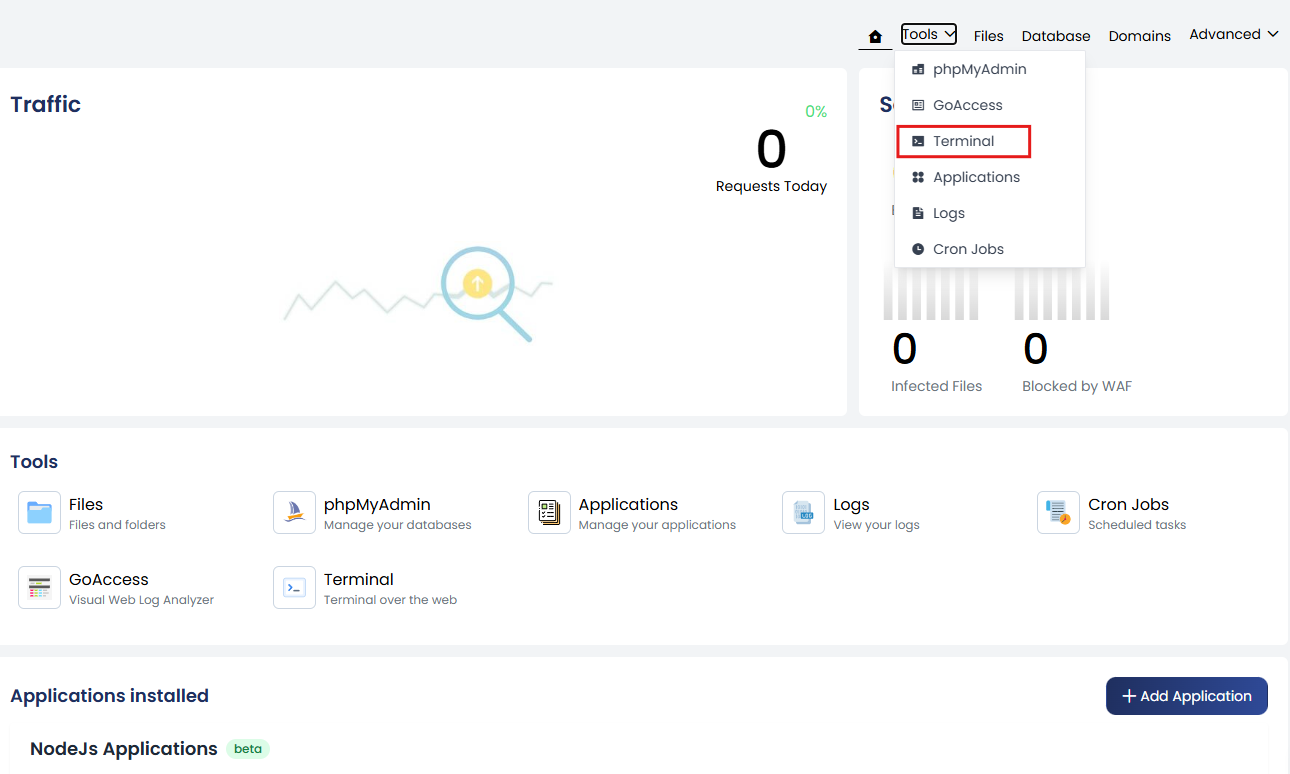Screen dimensions: 1290x774
Task: Go to Files in top navigation
Action: (989, 36)
